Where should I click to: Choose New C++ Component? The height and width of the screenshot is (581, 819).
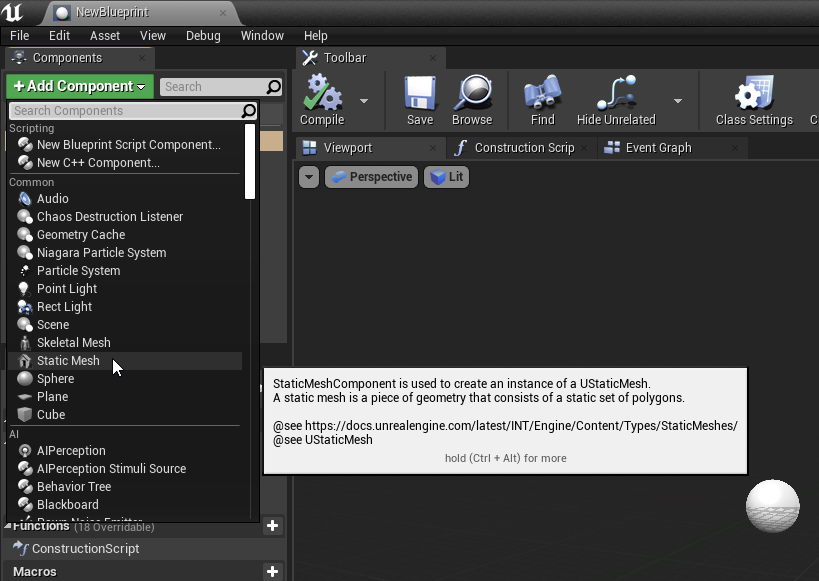[125, 162]
